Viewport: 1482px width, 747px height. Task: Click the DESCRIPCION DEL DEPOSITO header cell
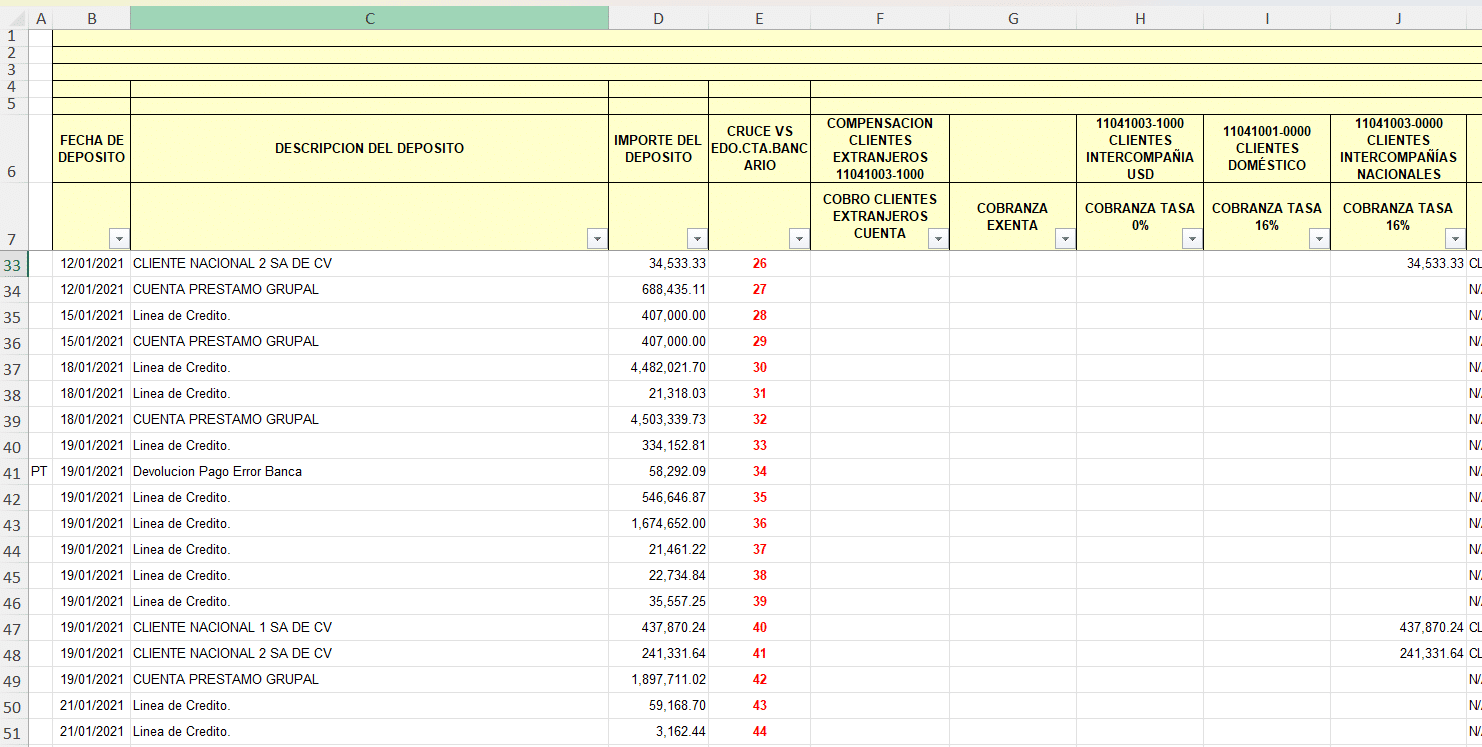(369, 148)
